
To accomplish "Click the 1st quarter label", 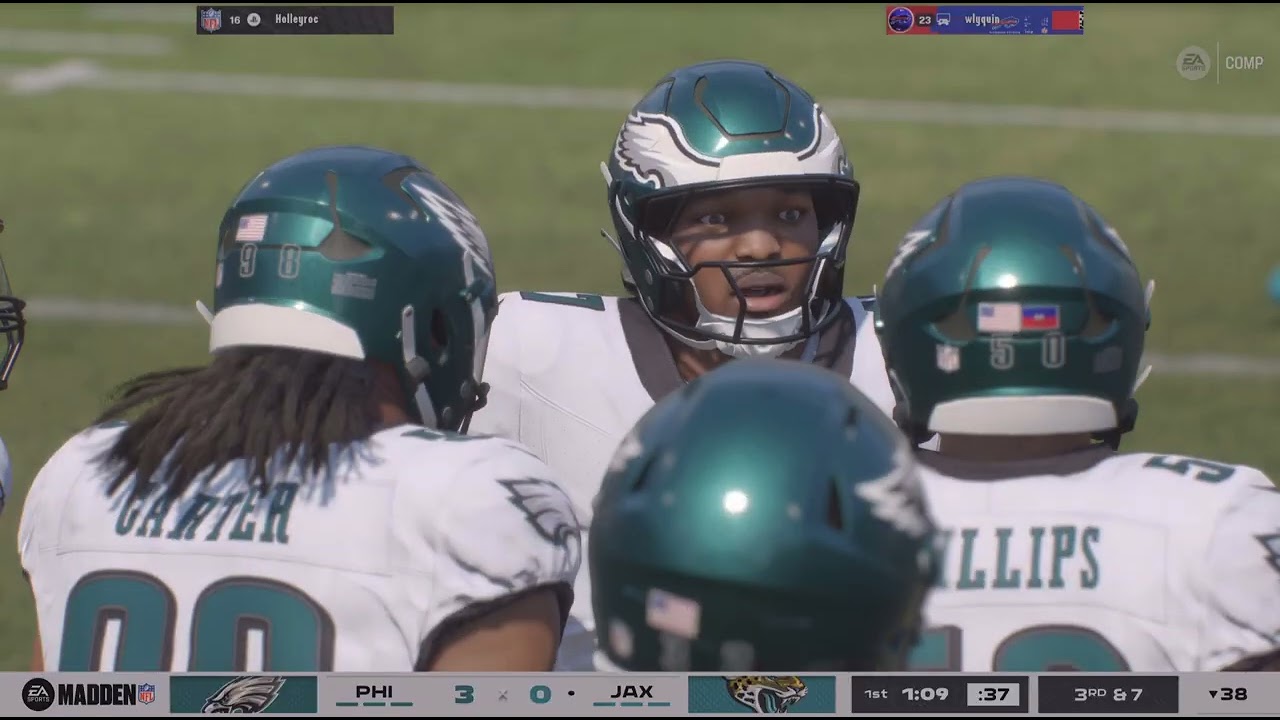I will (x=876, y=694).
